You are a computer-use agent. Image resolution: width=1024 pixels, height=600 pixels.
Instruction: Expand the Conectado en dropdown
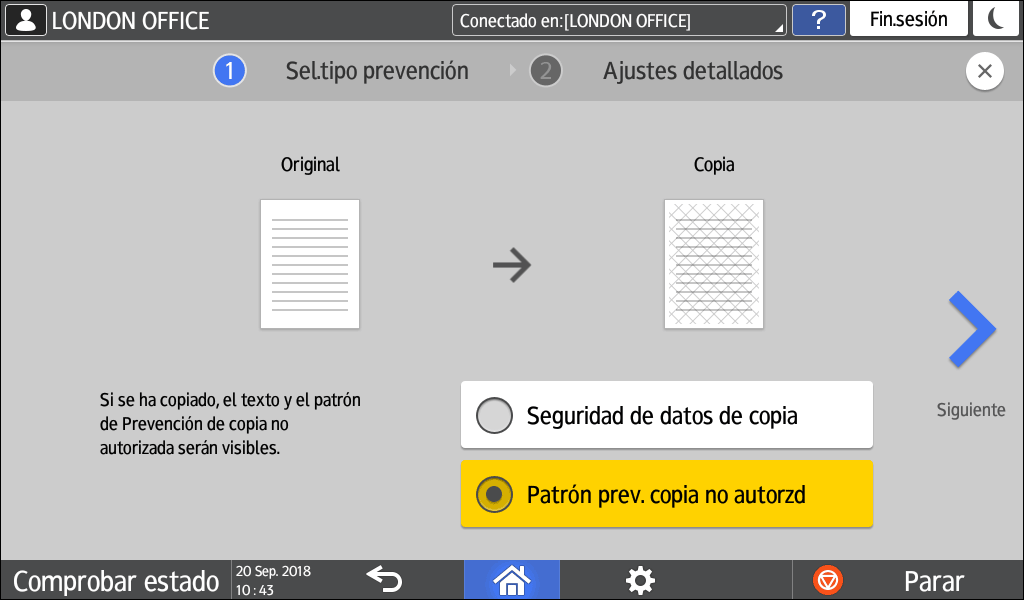coord(618,20)
